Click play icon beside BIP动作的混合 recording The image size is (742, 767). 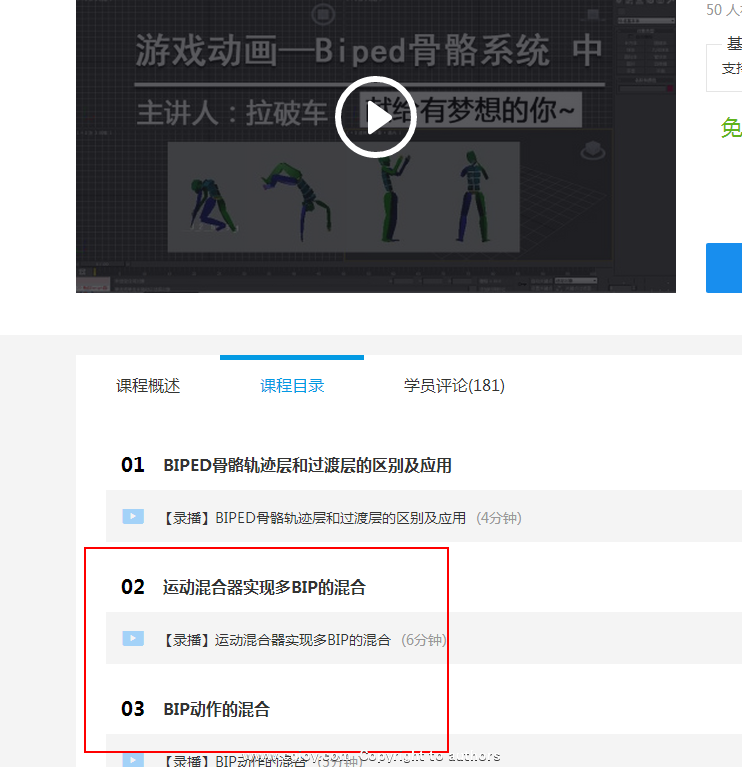(x=133, y=760)
